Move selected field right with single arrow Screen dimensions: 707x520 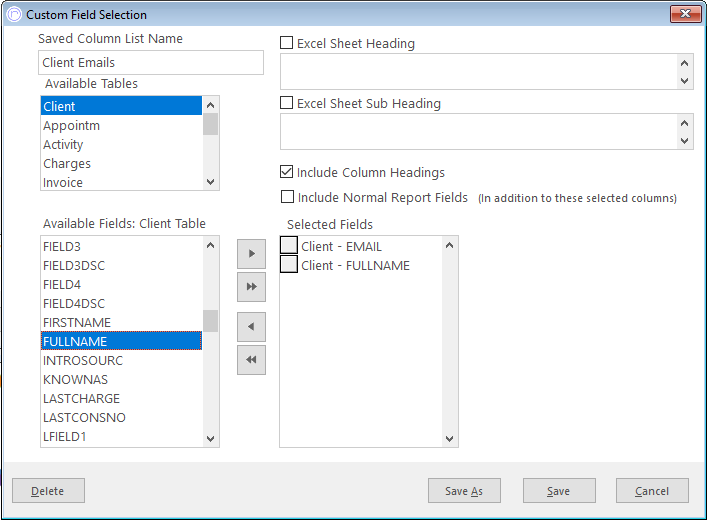click(251, 253)
